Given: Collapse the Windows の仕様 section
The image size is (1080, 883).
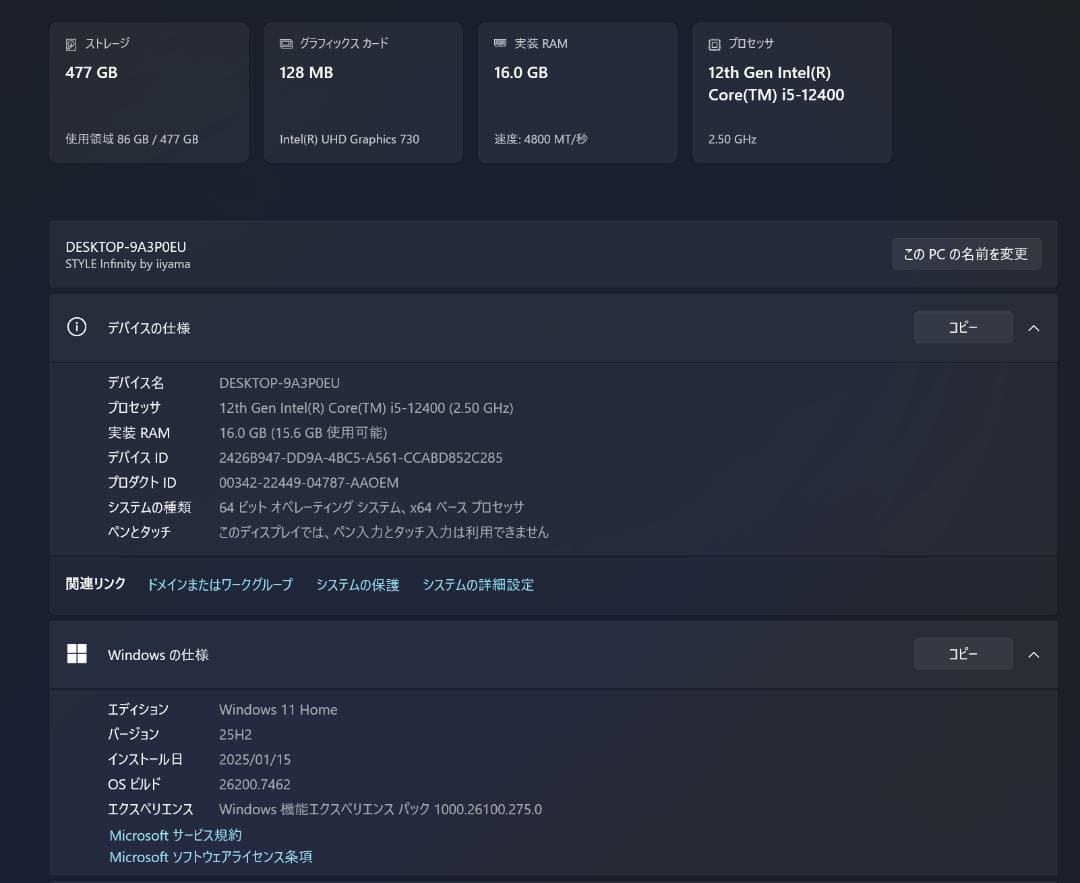Looking at the screenshot, I should [x=1034, y=653].
